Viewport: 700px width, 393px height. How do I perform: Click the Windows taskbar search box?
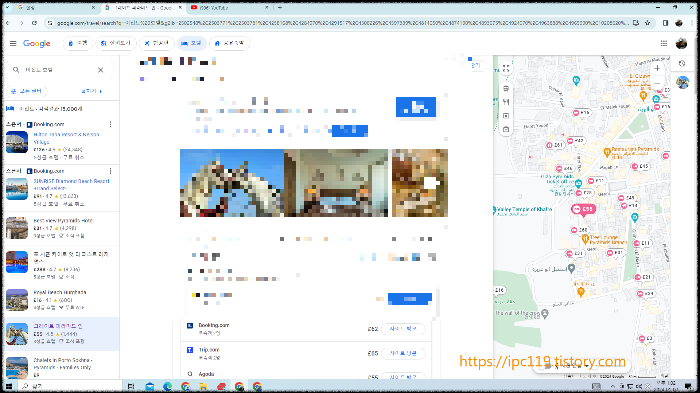point(69,386)
